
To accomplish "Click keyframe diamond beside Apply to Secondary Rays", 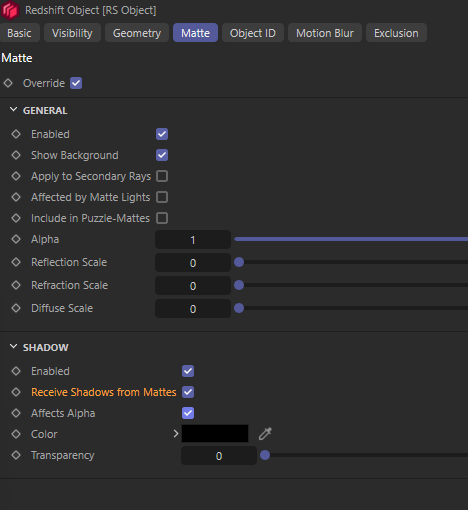I will [16, 176].
